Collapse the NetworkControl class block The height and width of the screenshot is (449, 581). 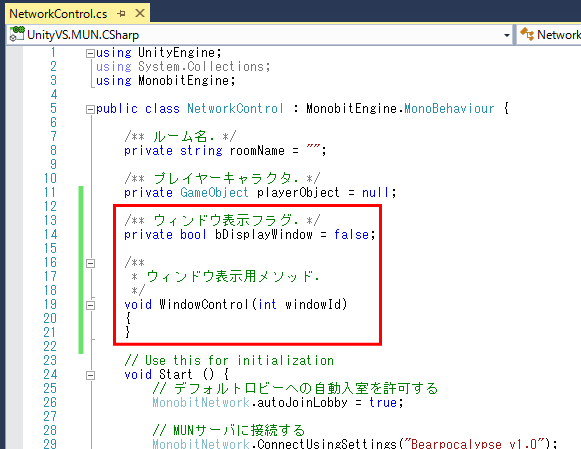pyautogui.click(x=90, y=110)
